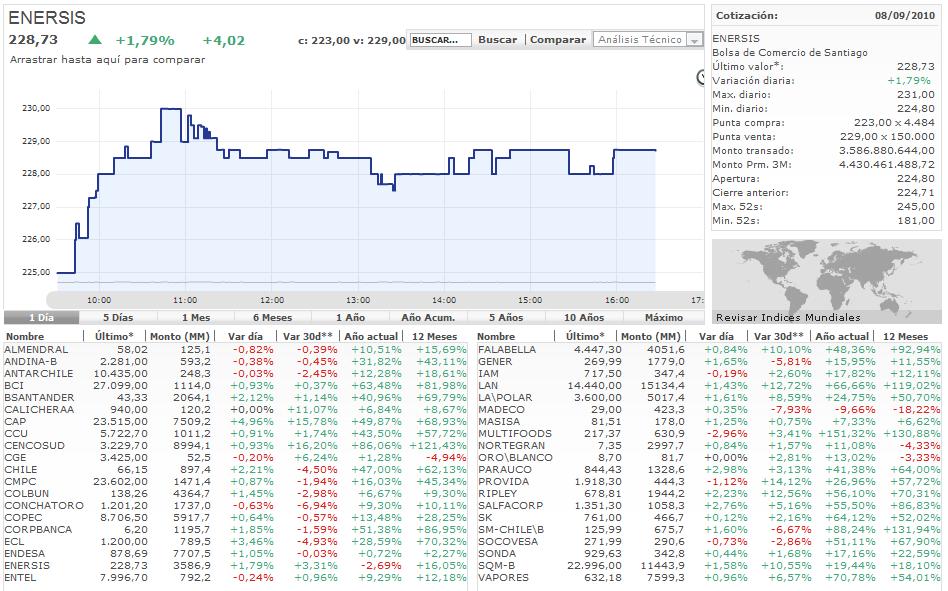Click the ENDESA stock name
This screenshot has width=948, height=591.
tap(24, 553)
